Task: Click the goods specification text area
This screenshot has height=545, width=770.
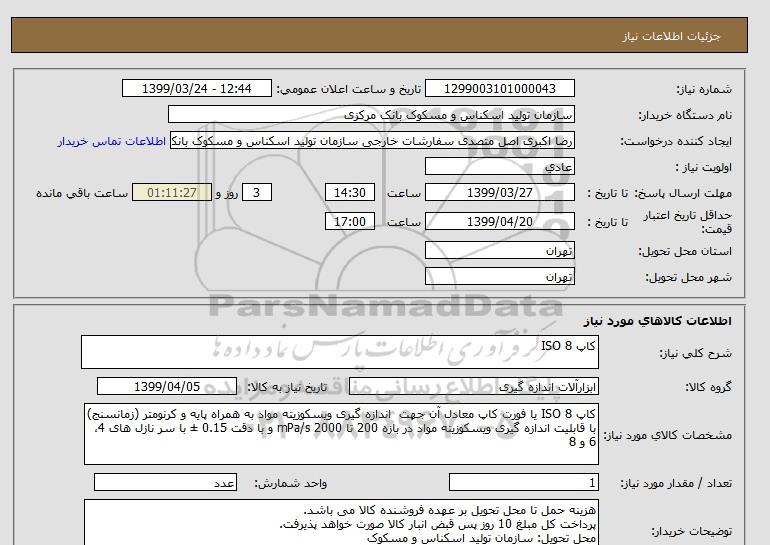Action: [x=341, y=435]
